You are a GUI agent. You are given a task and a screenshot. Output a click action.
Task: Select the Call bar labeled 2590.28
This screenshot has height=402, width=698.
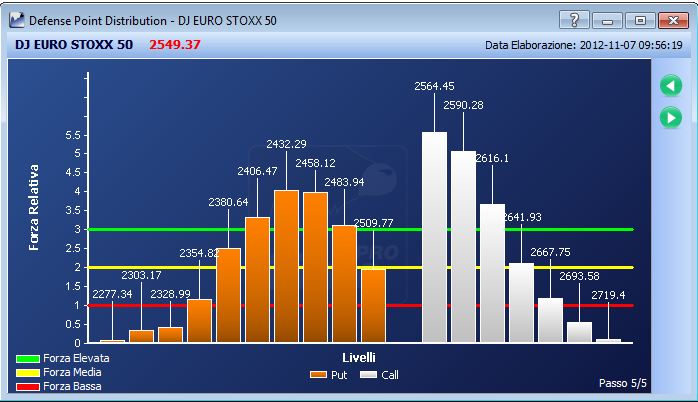[x=463, y=247]
